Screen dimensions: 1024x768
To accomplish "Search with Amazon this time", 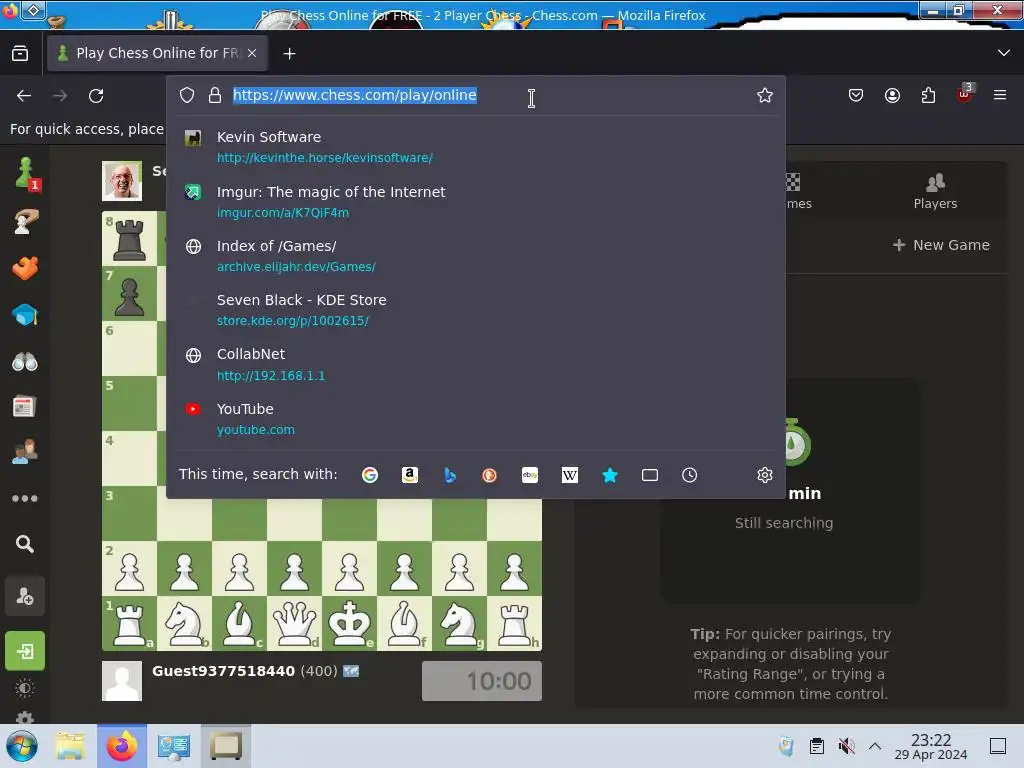I will point(409,475).
